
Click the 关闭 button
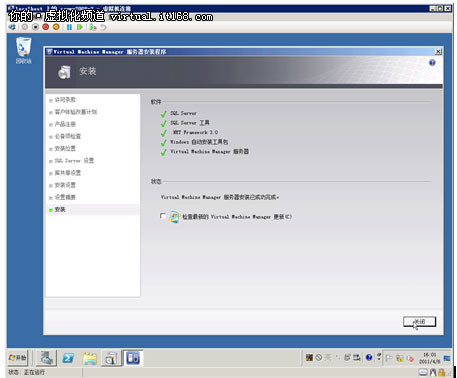tap(419, 322)
